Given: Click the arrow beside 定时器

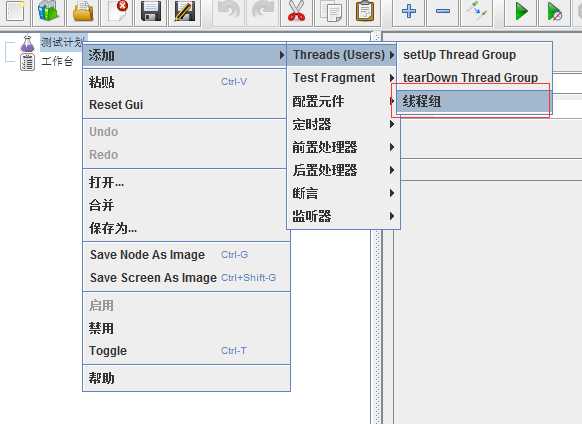Looking at the screenshot, I should coord(392,124).
